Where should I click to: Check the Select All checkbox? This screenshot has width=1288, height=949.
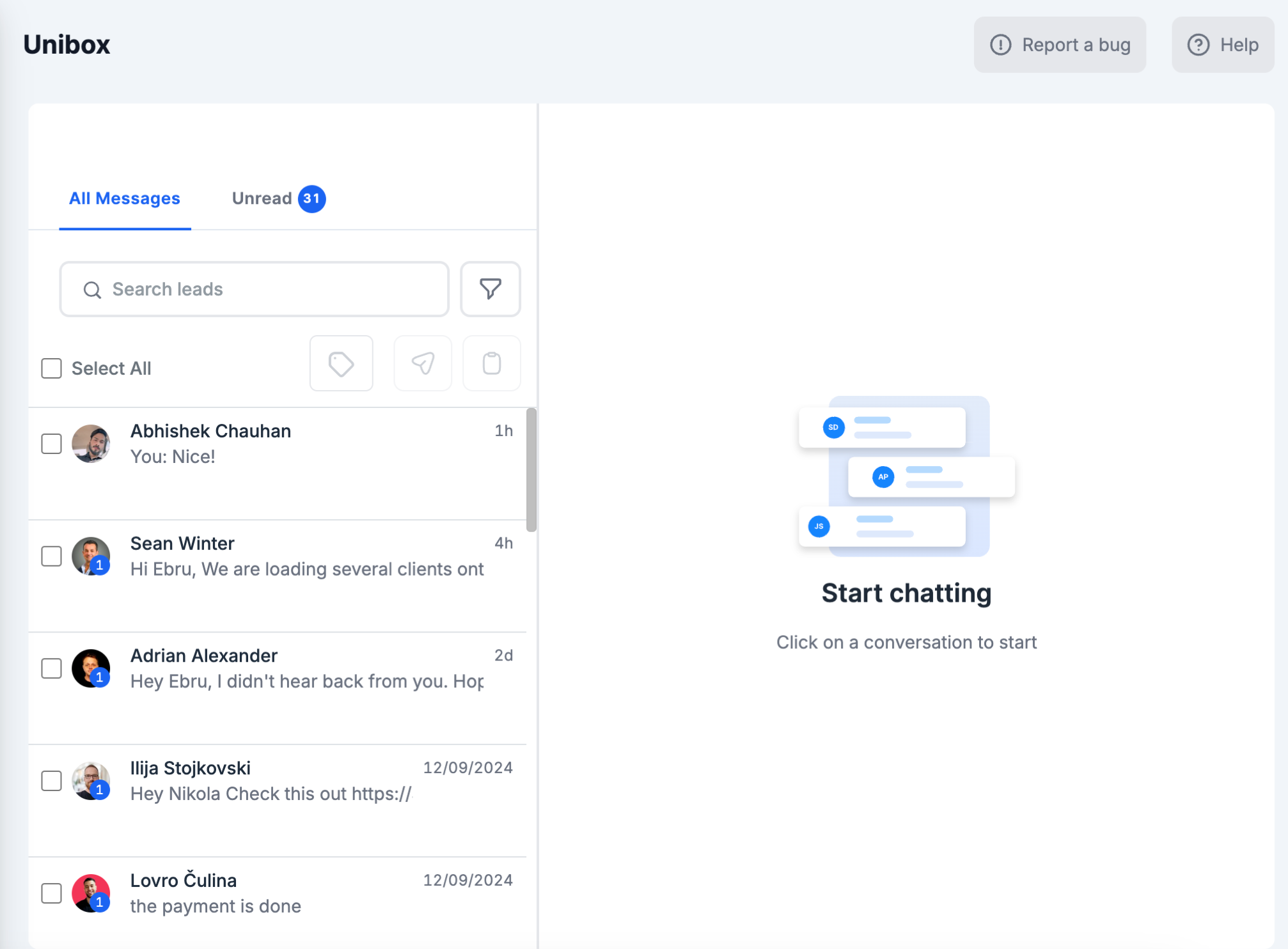pyautogui.click(x=52, y=368)
